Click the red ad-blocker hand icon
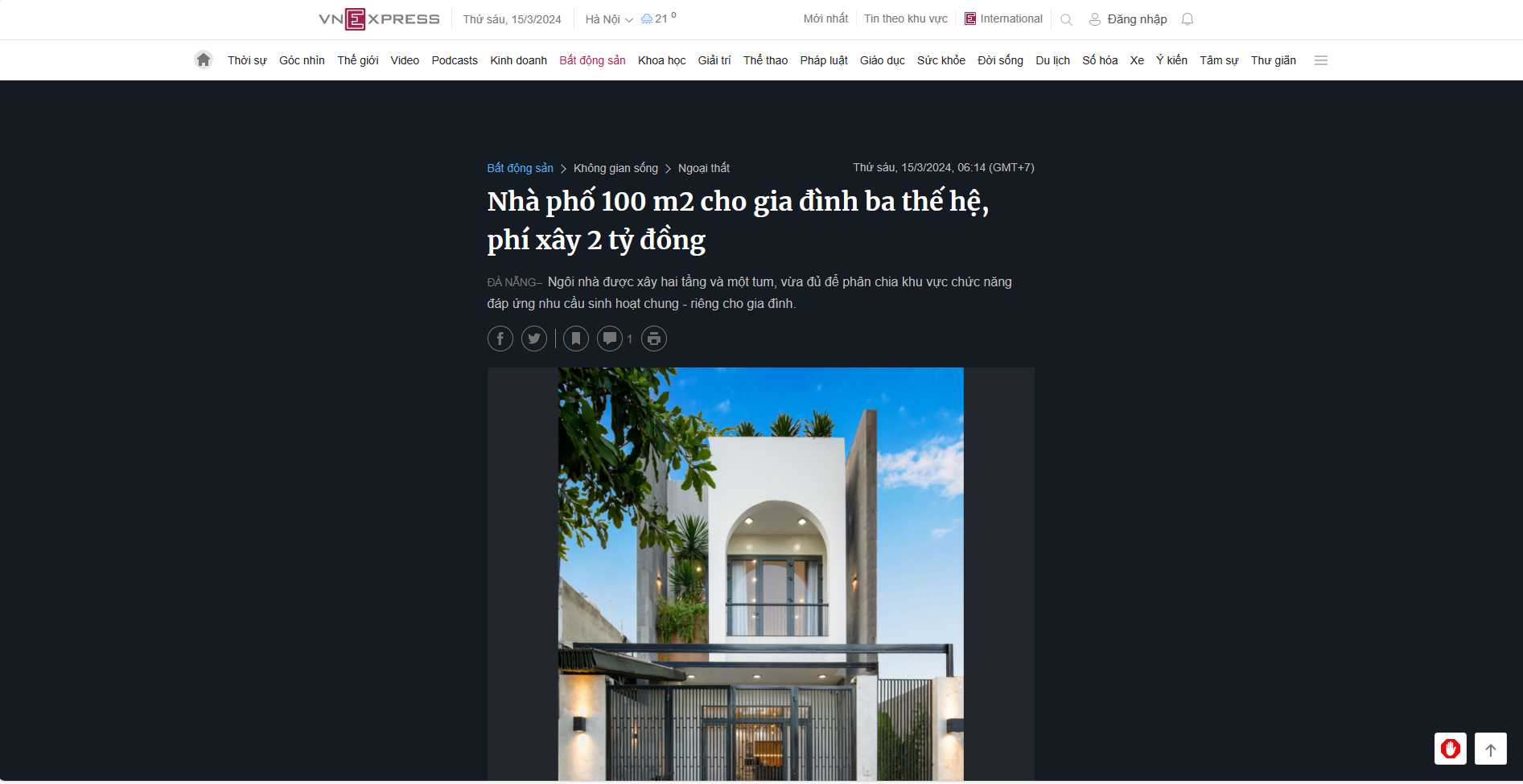1523x784 pixels. pyautogui.click(x=1451, y=749)
